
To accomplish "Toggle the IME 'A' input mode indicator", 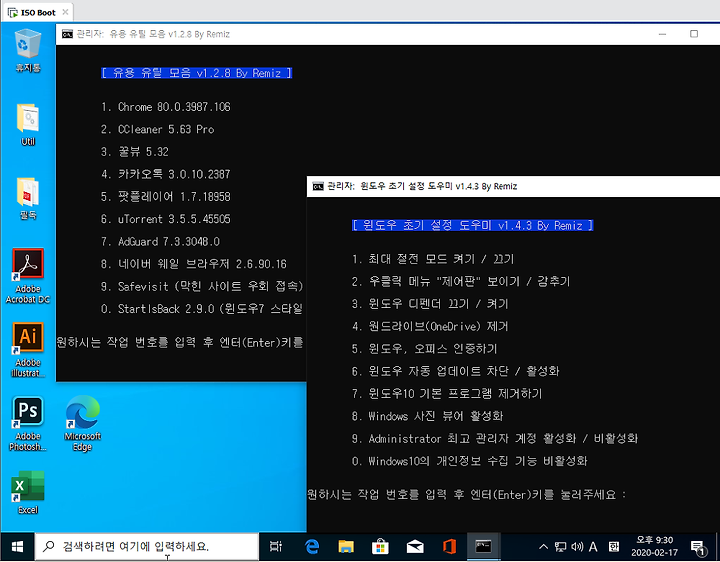I will point(593,546).
